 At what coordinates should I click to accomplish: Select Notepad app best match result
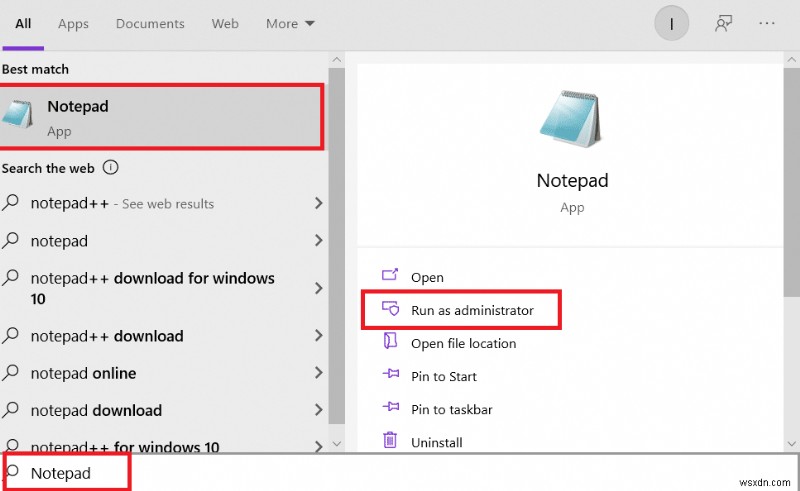click(162, 117)
